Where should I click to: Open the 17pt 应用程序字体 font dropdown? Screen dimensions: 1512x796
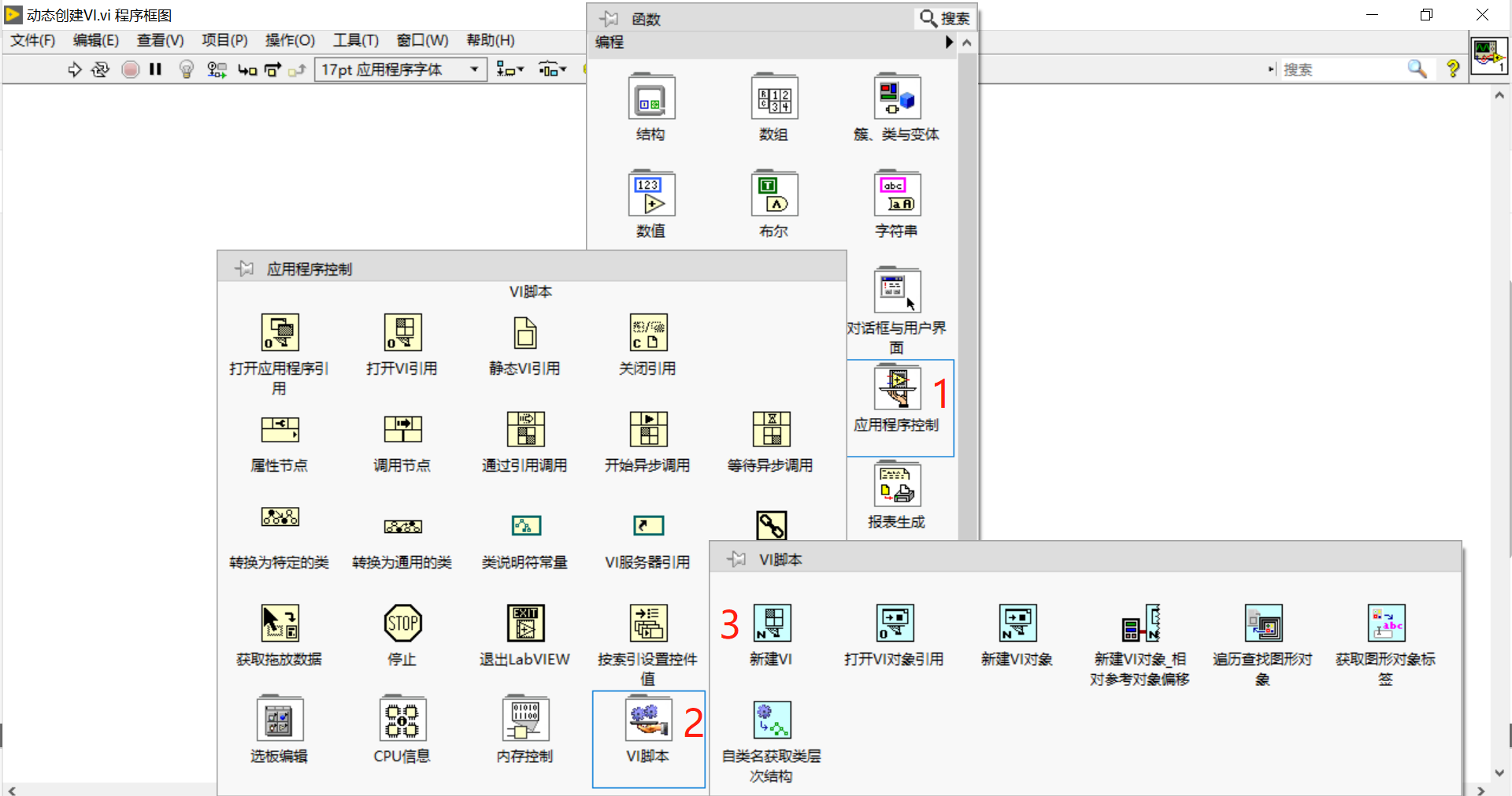coord(399,69)
